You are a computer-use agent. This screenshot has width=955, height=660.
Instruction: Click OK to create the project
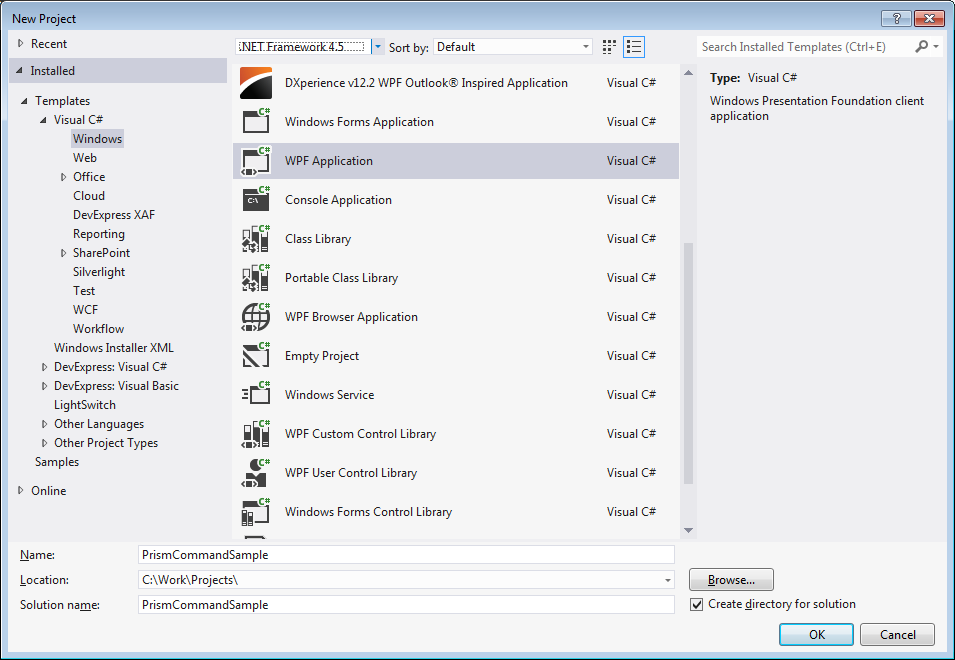(x=816, y=634)
